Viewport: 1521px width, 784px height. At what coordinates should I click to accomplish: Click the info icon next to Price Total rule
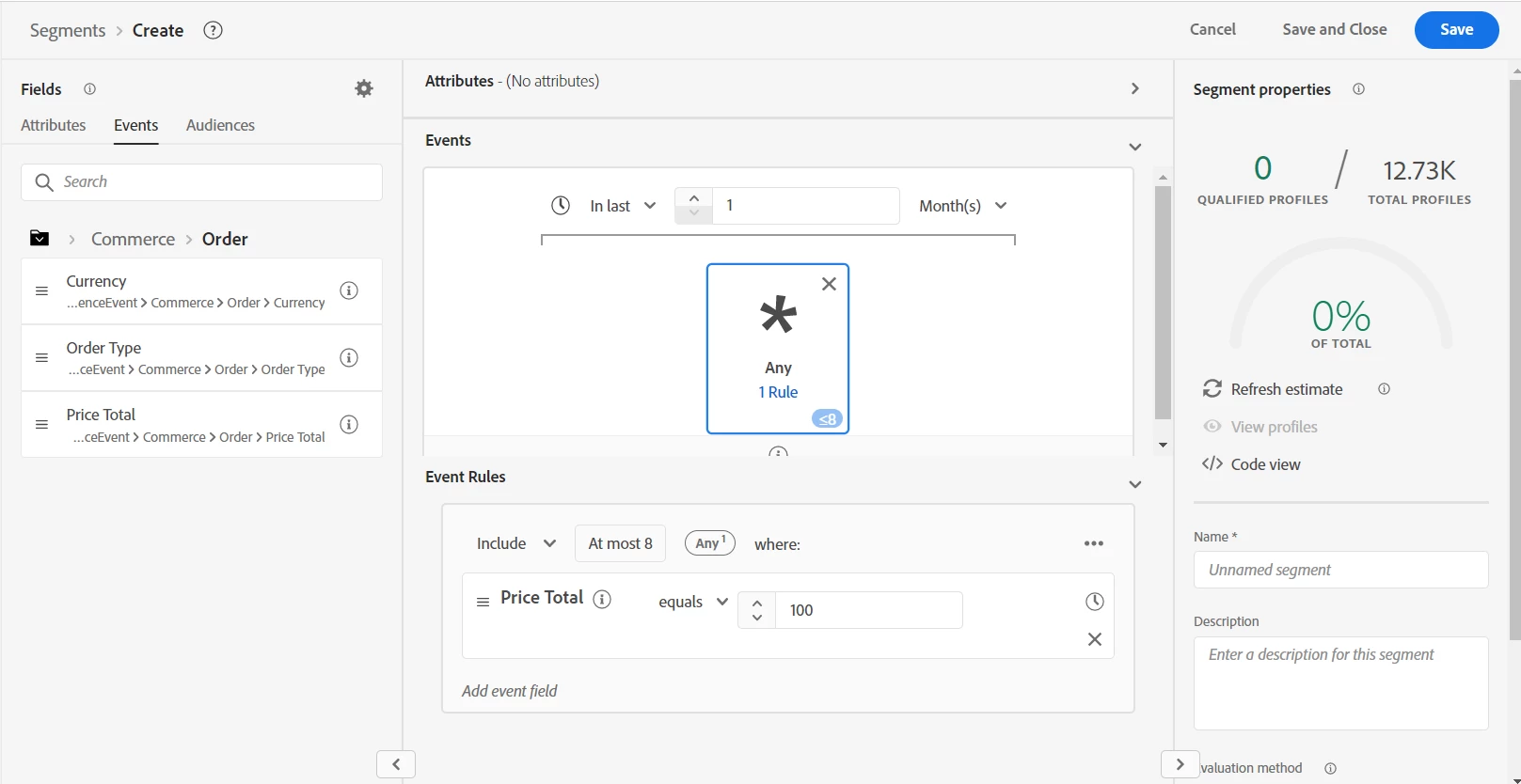tap(603, 599)
